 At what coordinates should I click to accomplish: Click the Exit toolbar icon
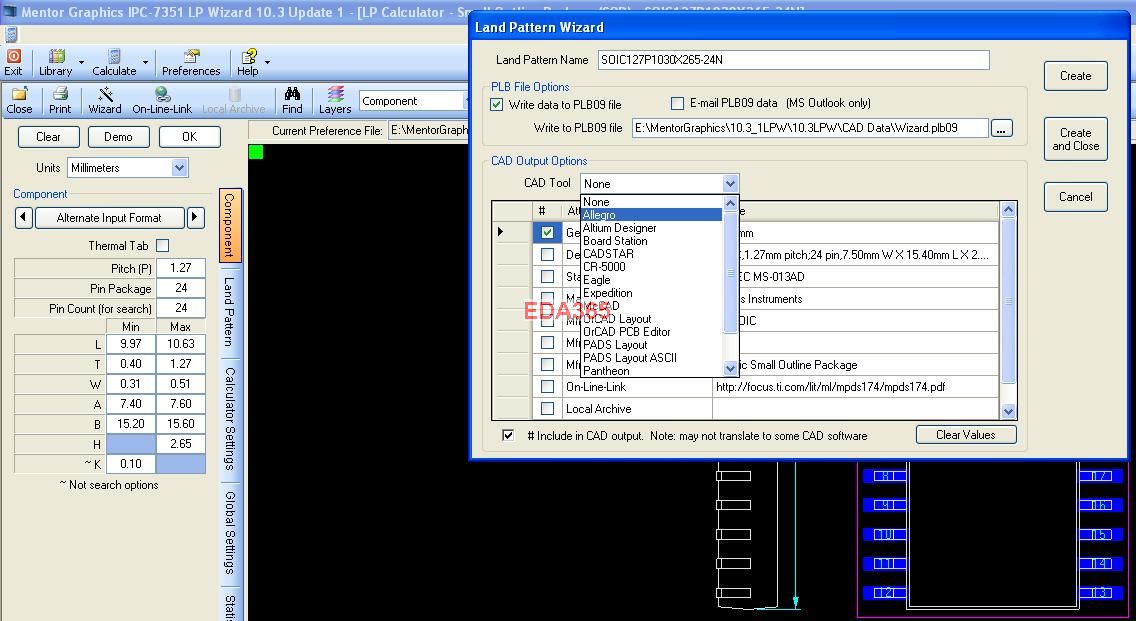click(13, 62)
